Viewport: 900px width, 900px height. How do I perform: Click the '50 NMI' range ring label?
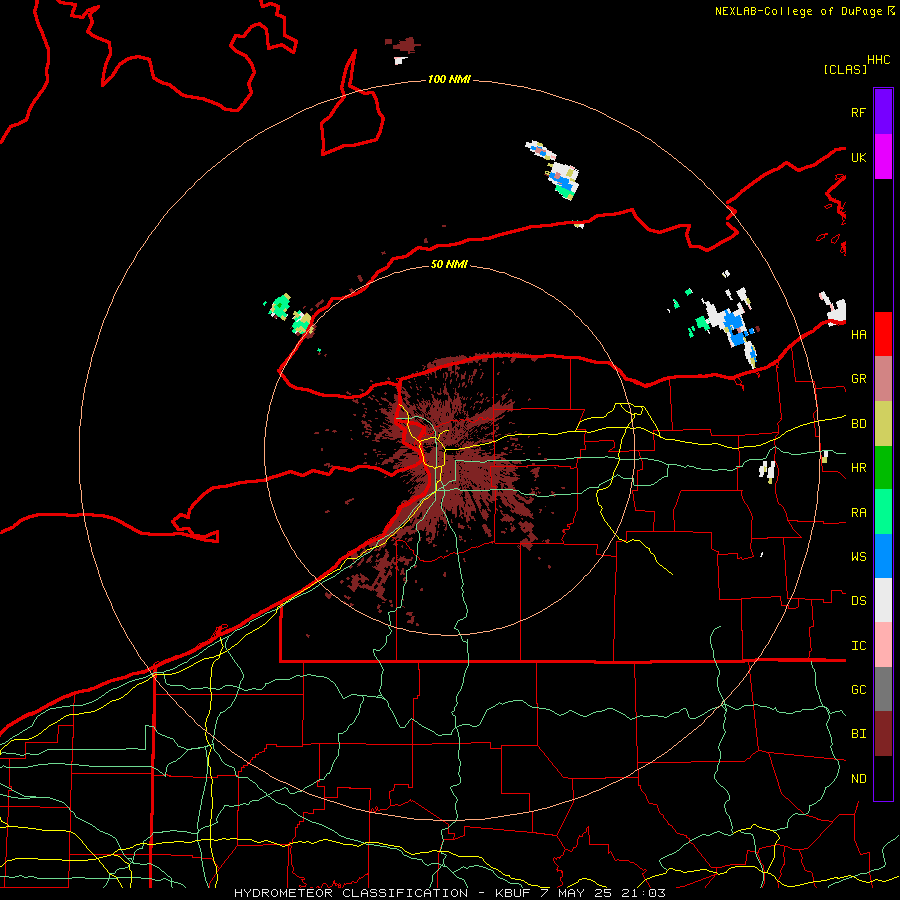tap(449, 264)
